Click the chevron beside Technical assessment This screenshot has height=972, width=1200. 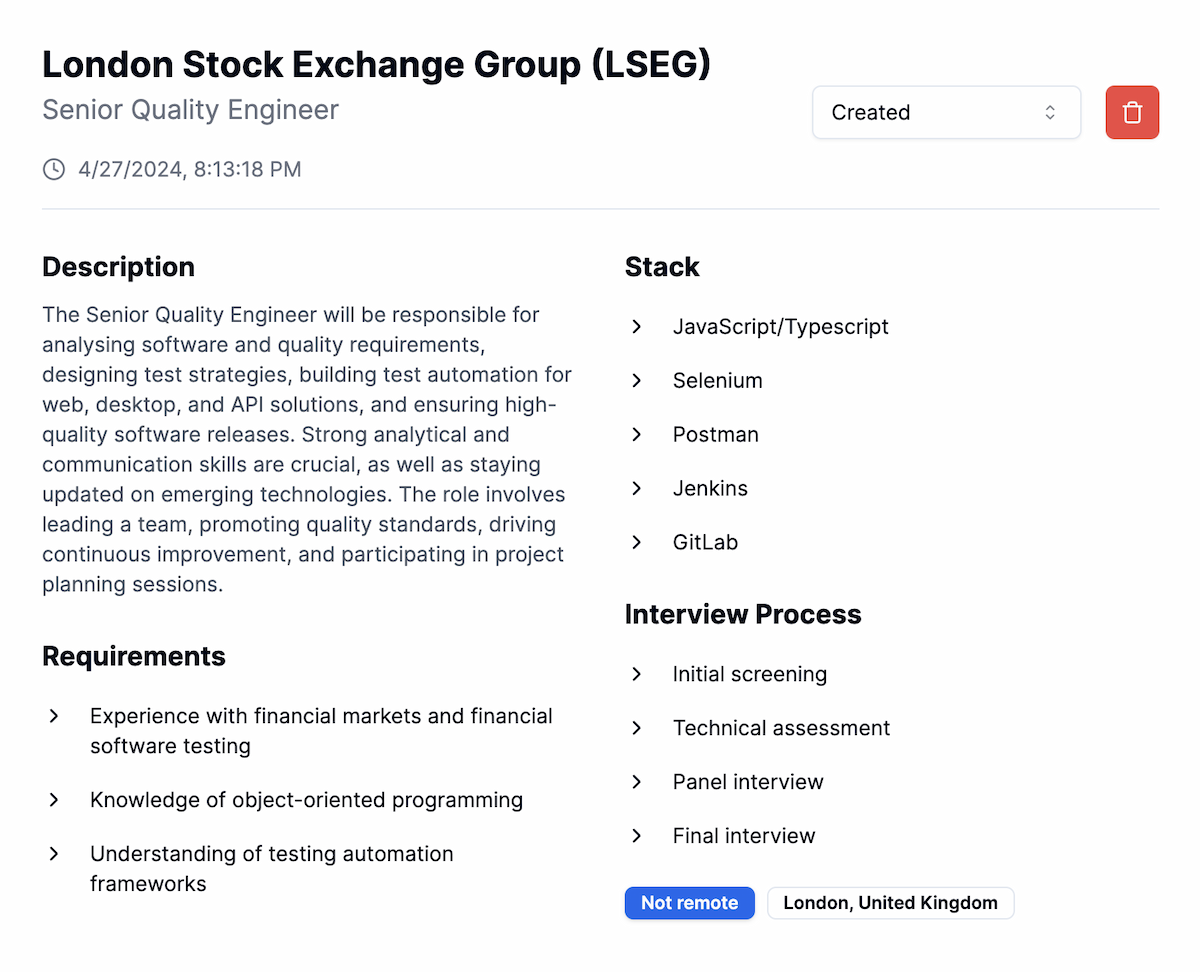click(637, 728)
